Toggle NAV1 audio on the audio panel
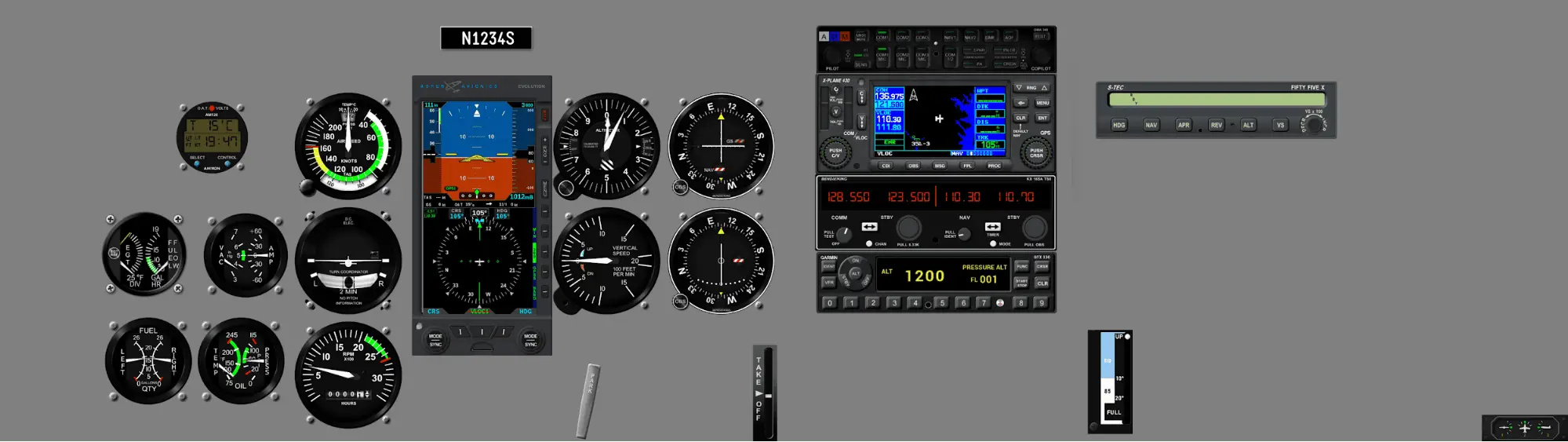Viewport: 1568px width, 442px height. pyautogui.click(x=950, y=37)
